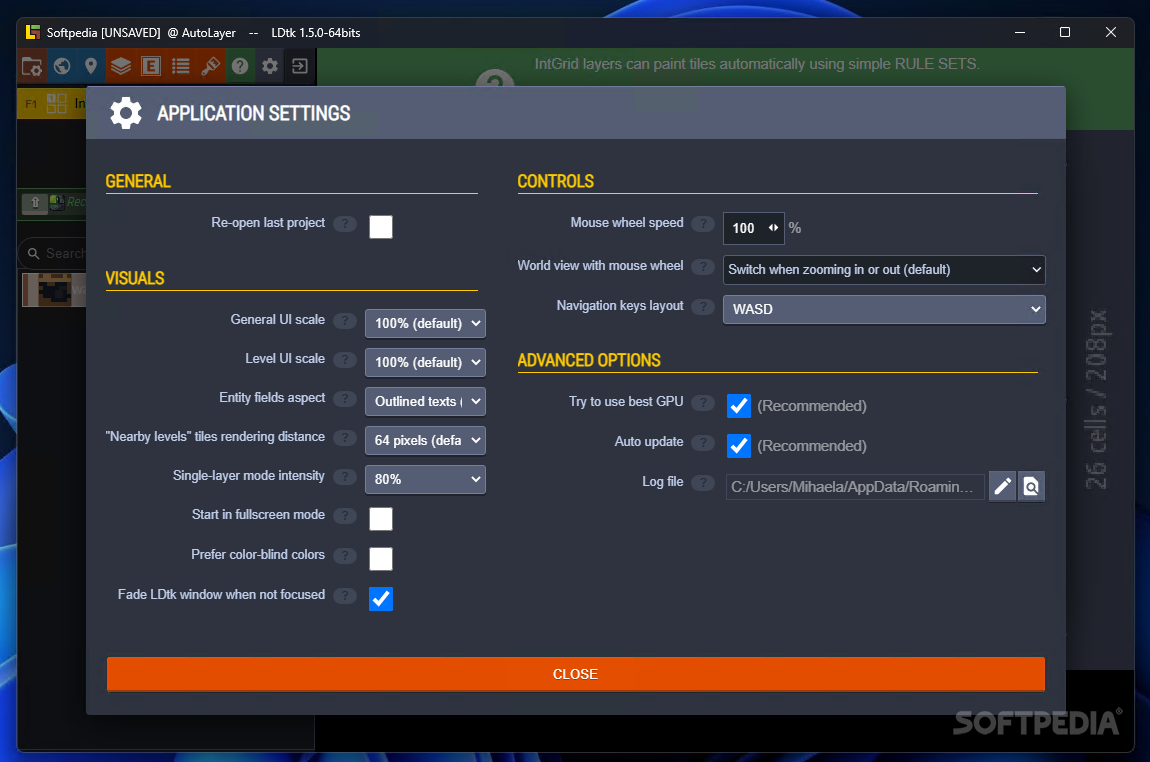Image resolution: width=1150 pixels, height=762 pixels.
Task: Open Help question mark toolbar icon
Action: pyautogui.click(x=240, y=67)
